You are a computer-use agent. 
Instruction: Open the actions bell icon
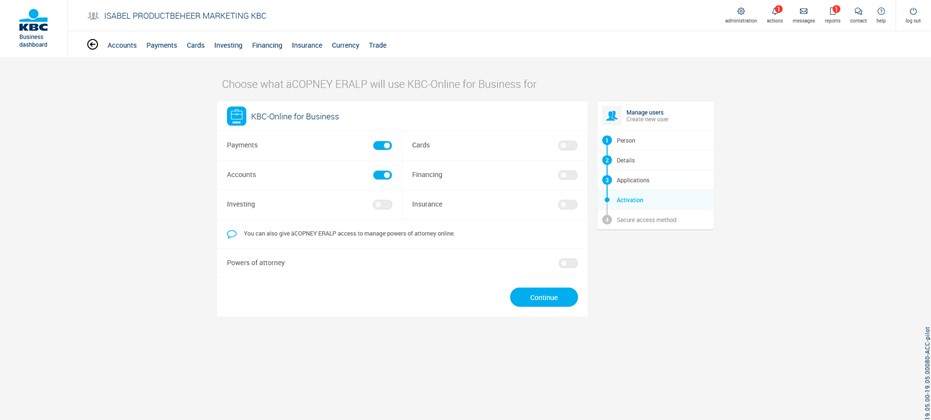775,11
